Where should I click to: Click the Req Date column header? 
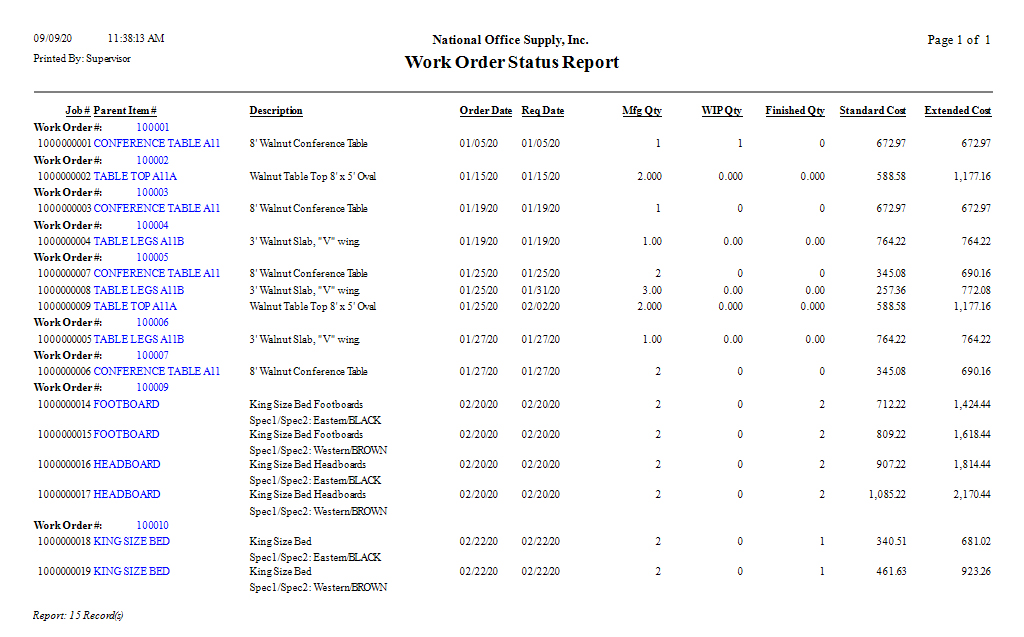click(x=543, y=111)
